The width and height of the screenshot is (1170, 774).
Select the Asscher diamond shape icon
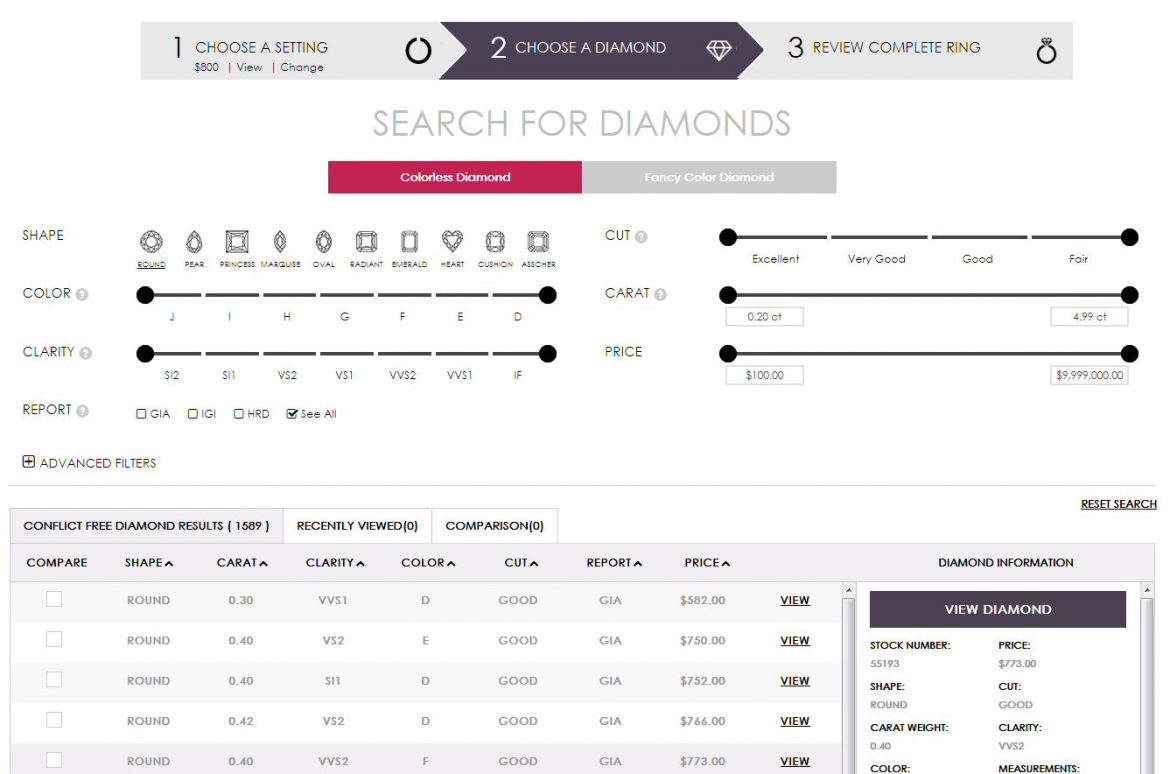click(538, 243)
